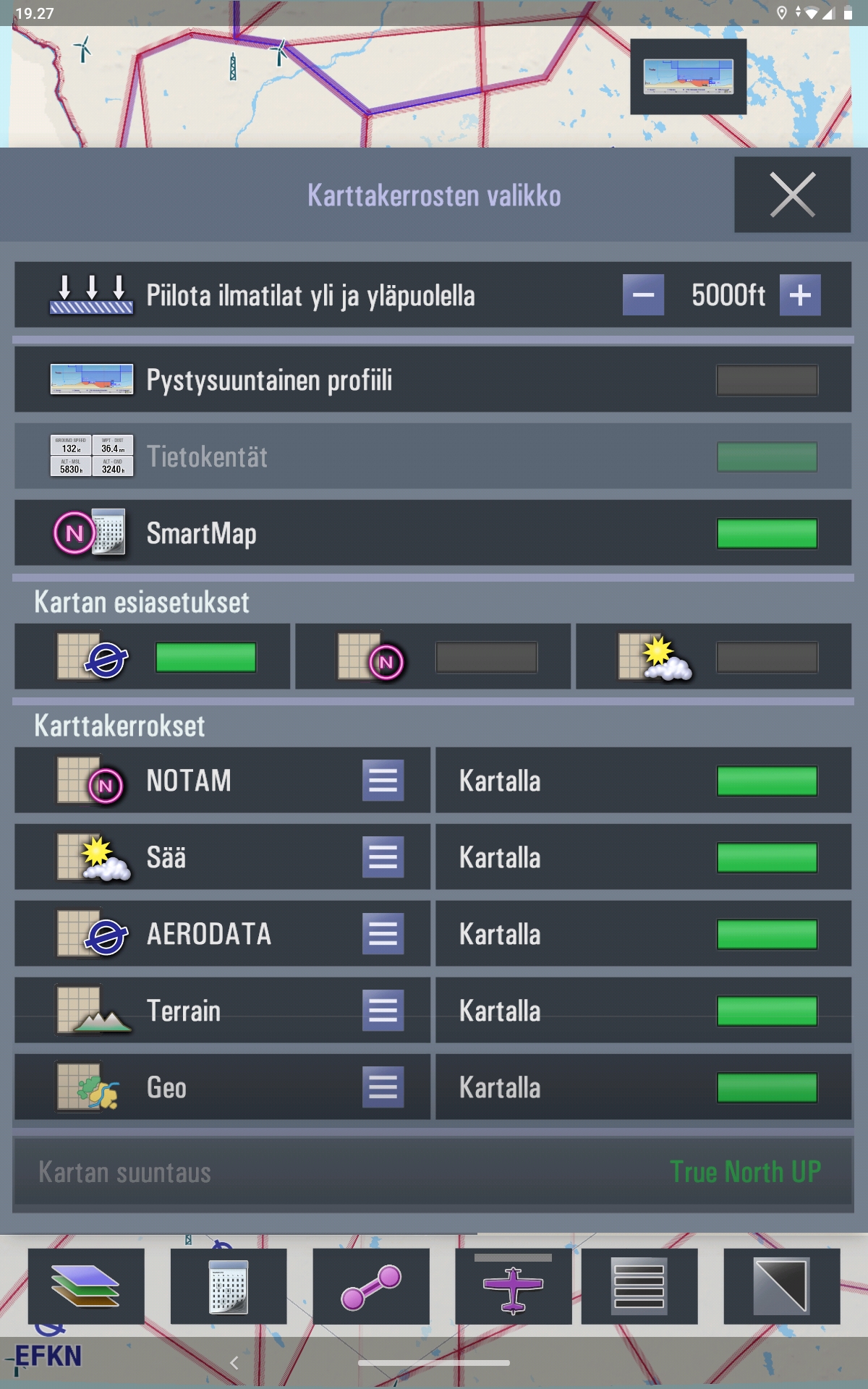Screen dimensions: 868x1389
Task: Open the map layers icon in bottom toolbar
Action: click(x=86, y=1286)
